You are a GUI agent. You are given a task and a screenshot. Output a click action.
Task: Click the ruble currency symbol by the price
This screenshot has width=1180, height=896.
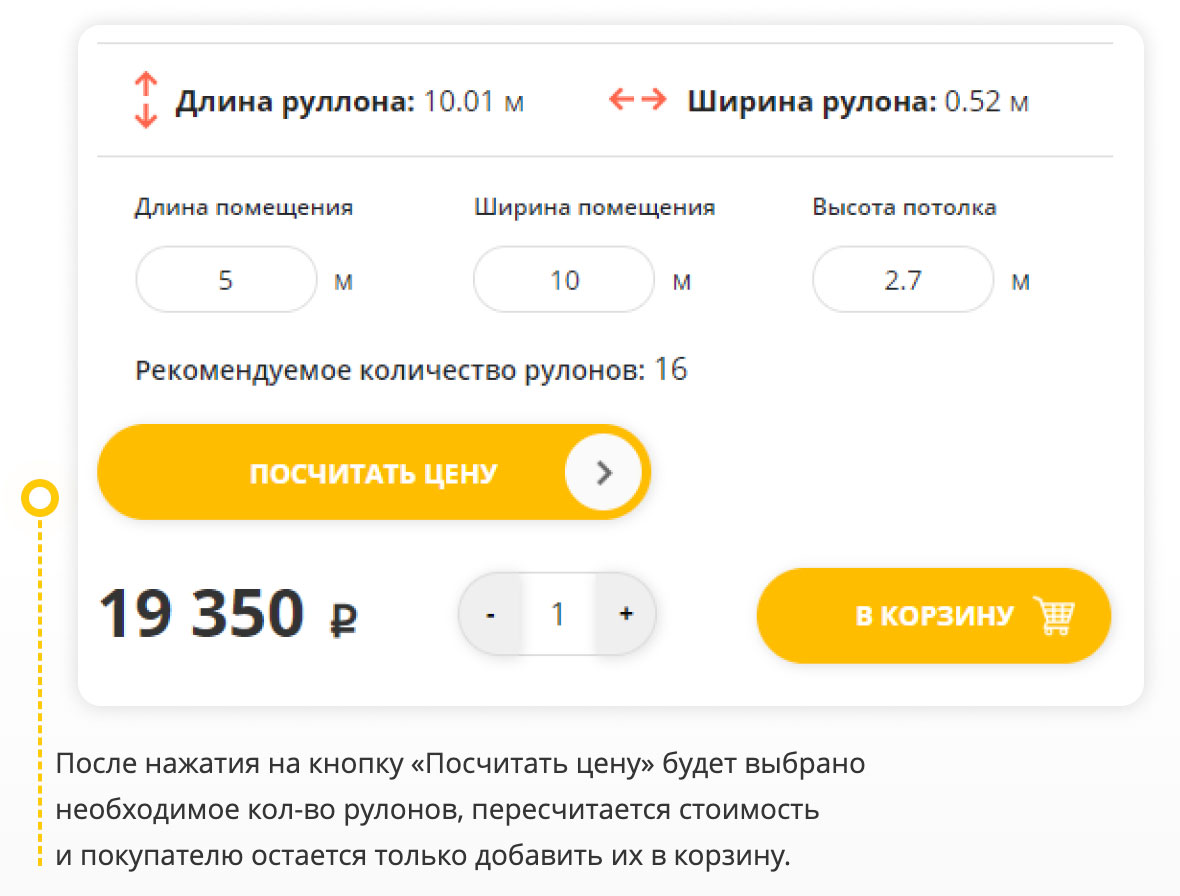(x=344, y=619)
